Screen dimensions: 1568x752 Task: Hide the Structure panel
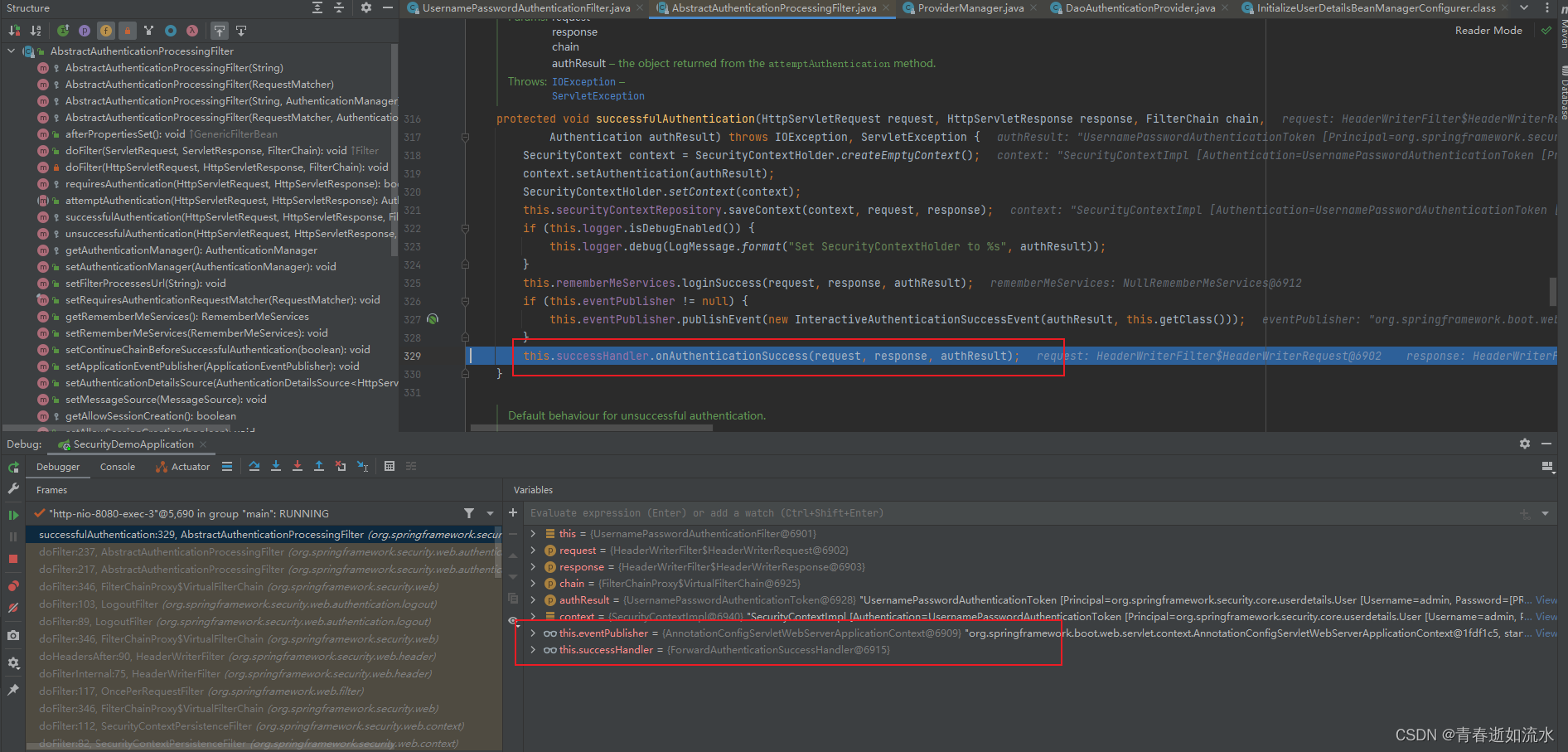tap(387, 7)
